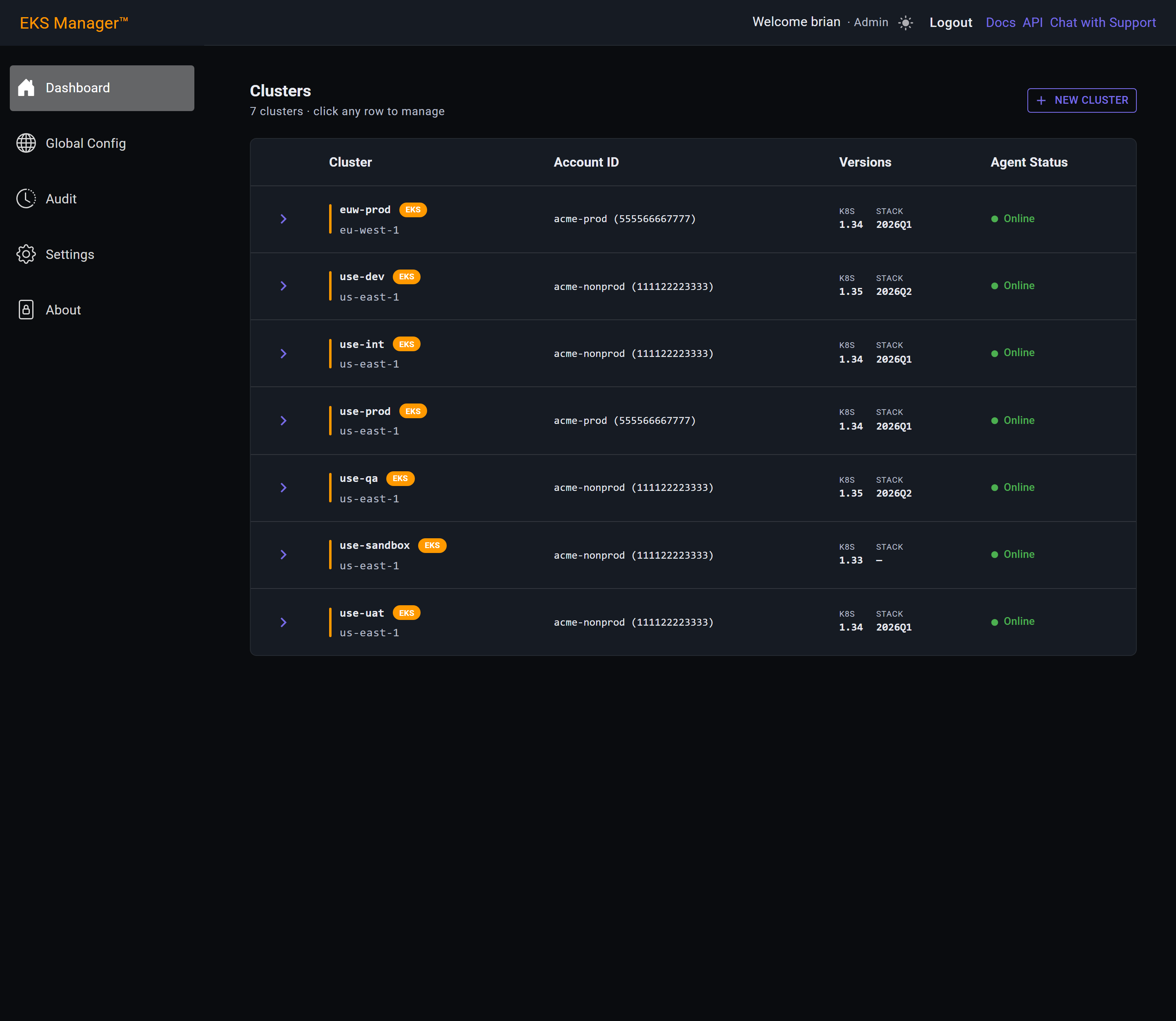1176x1021 pixels.
Task: Go to the Audit page
Action: 102,199
